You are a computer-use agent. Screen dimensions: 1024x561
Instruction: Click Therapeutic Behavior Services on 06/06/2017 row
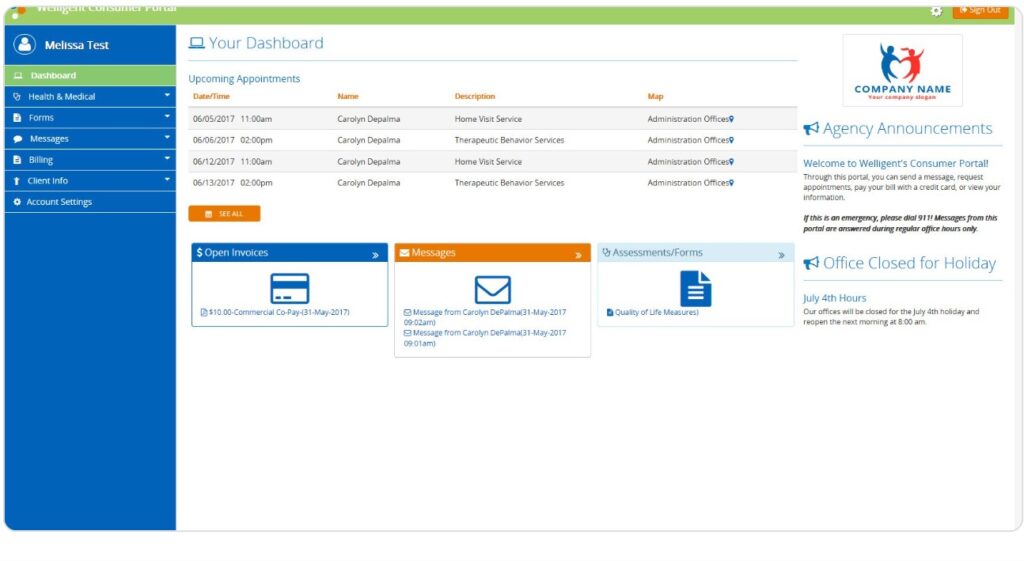pyautogui.click(x=509, y=140)
